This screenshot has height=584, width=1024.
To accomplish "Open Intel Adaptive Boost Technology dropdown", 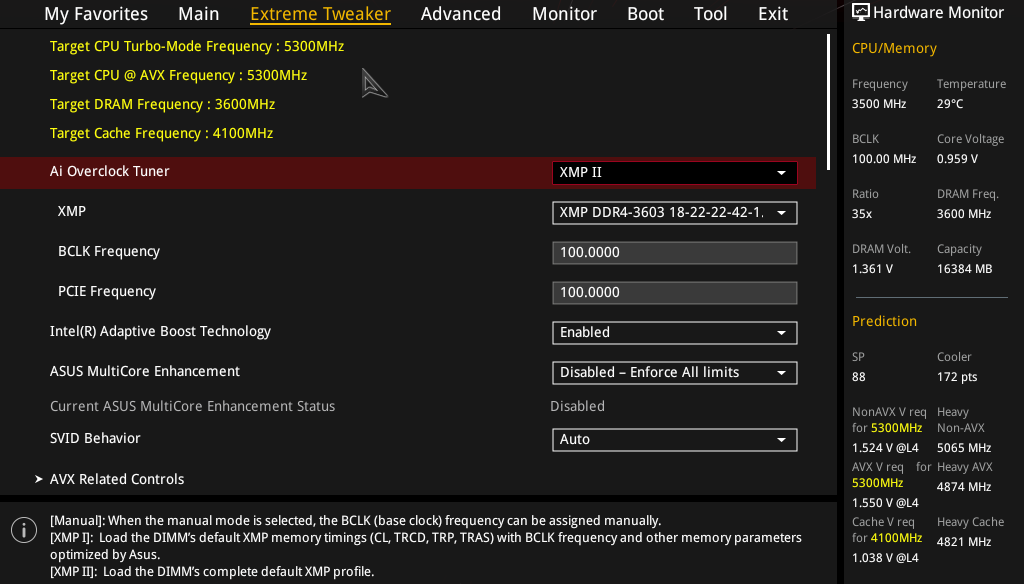I will coord(675,333).
